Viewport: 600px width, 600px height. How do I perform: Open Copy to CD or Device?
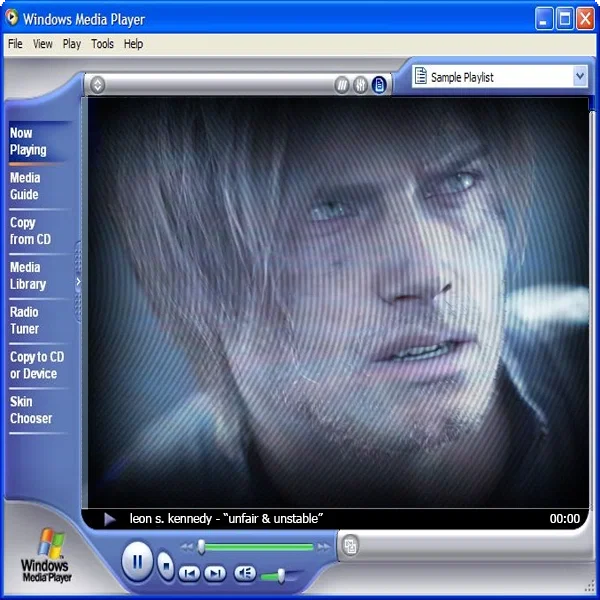[x=38, y=365]
